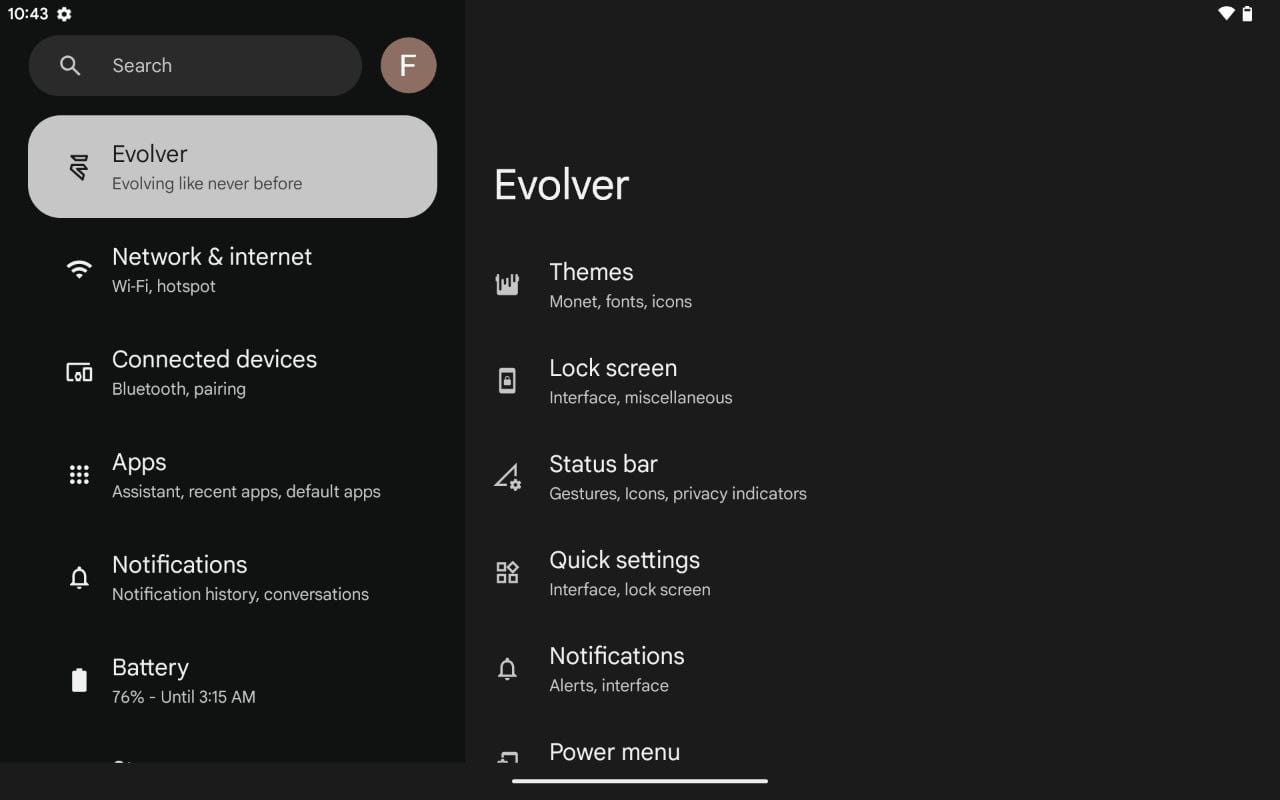This screenshot has width=1280, height=800.
Task: Open Apps settings in sidebar
Action: pyautogui.click(x=232, y=476)
